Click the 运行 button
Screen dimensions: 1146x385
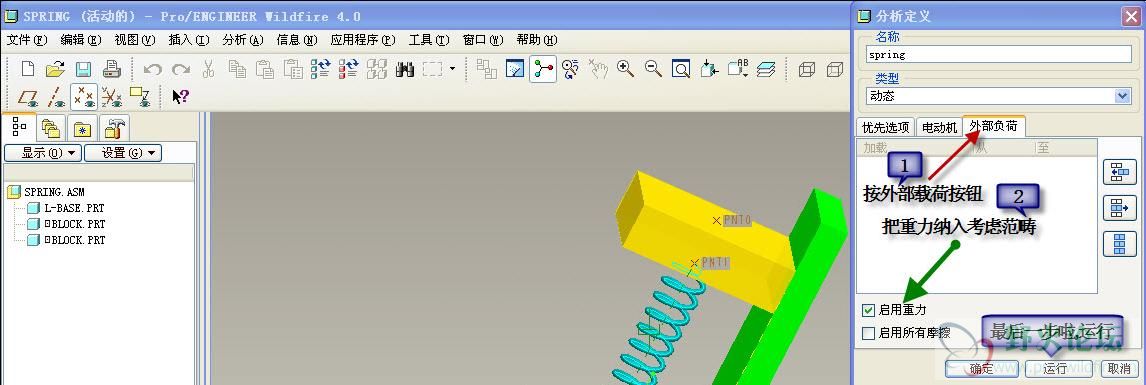coord(1055,368)
